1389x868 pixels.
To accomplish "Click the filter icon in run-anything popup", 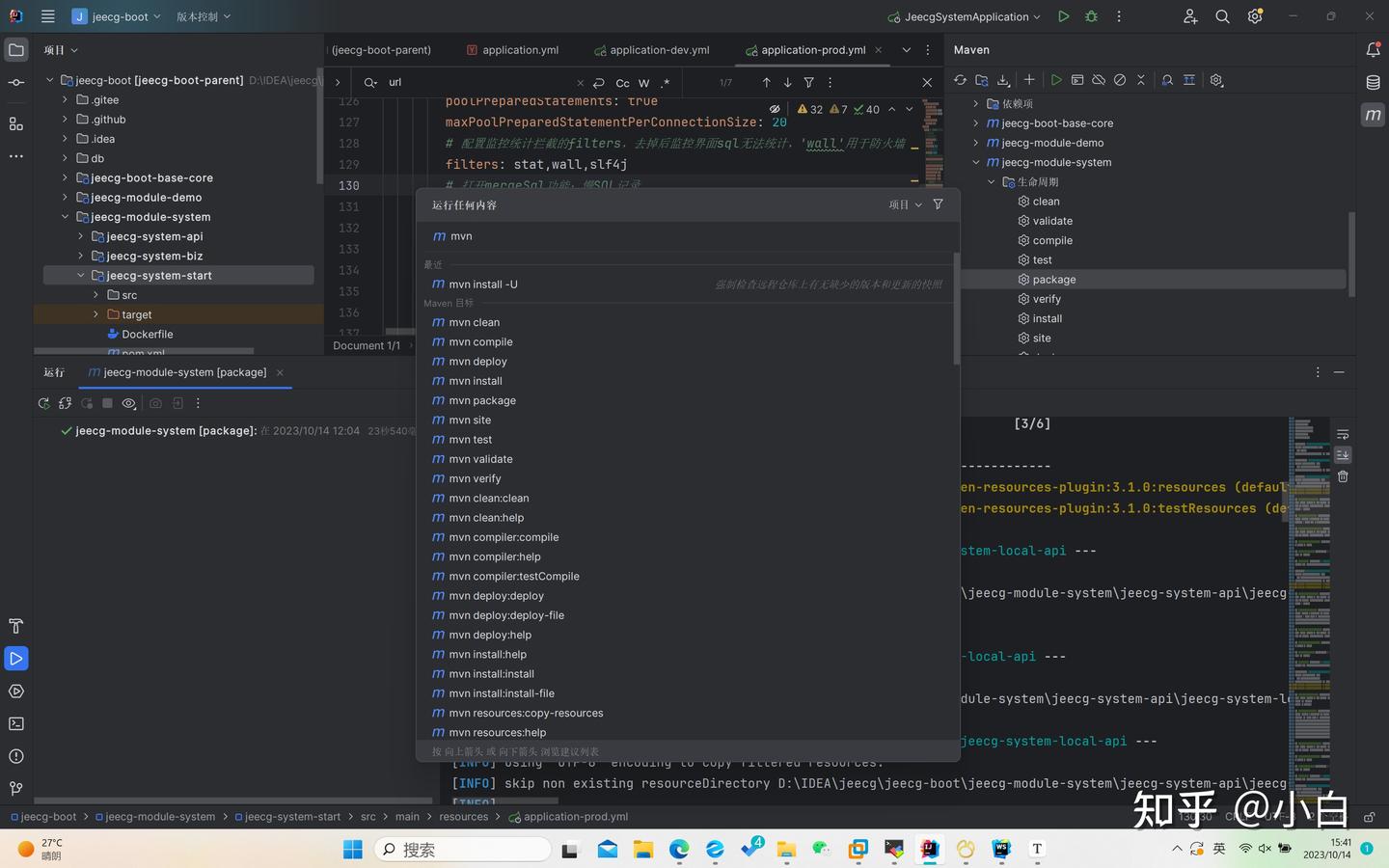I will (x=938, y=204).
